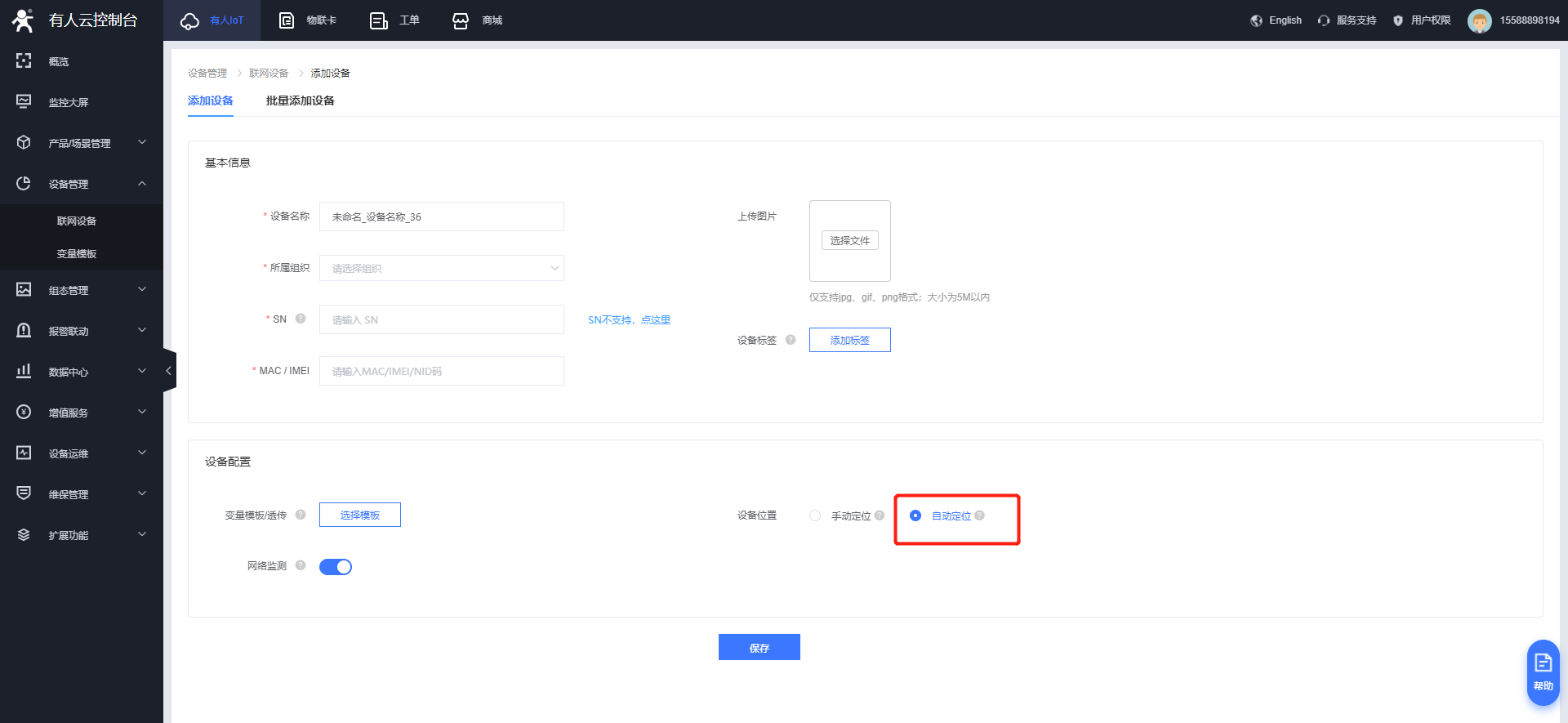
Task: Expand the 数据中心 menu chevron
Action: [142, 371]
